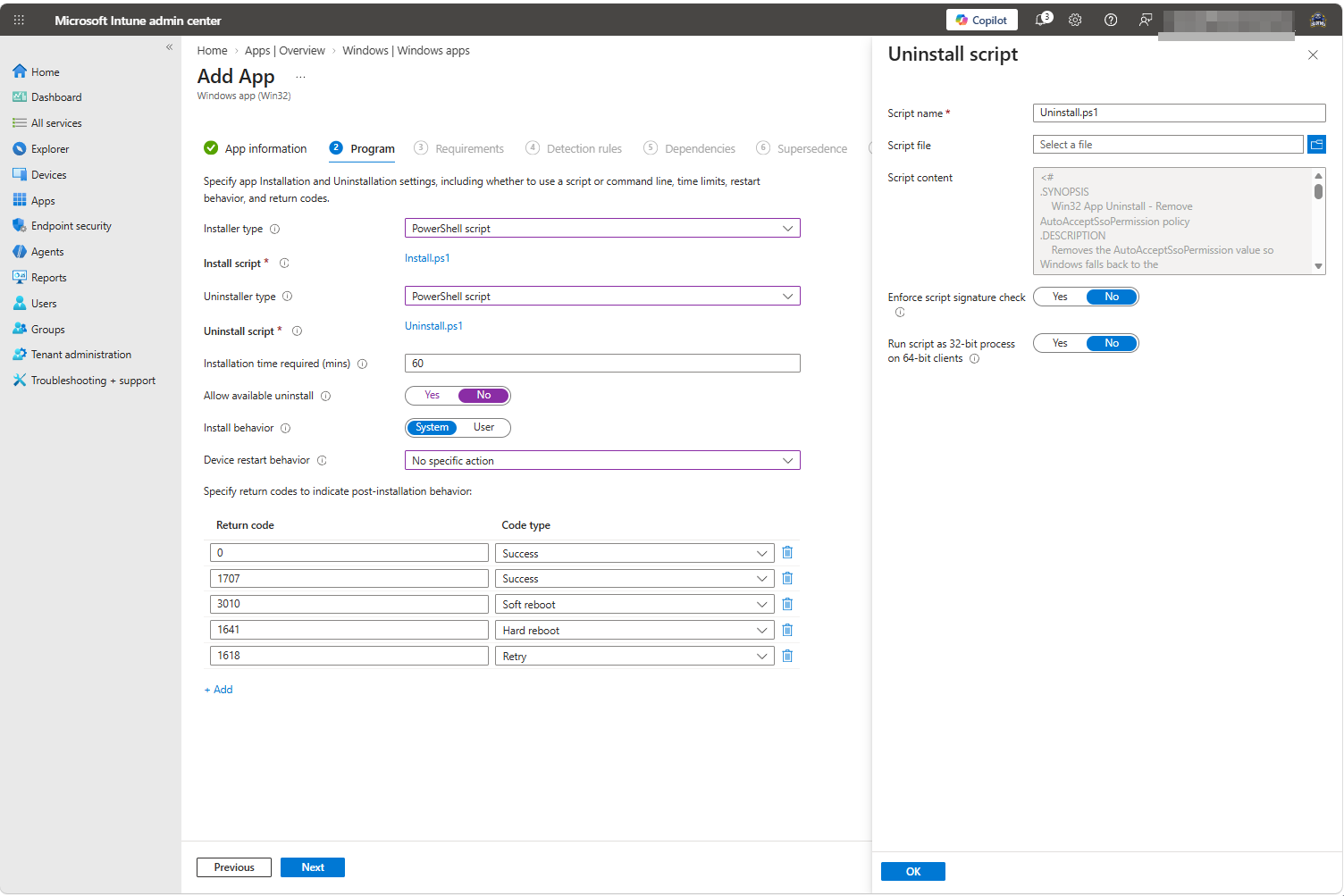
Task: Set Run script as 32-bit process to No
Action: (x=1112, y=344)
